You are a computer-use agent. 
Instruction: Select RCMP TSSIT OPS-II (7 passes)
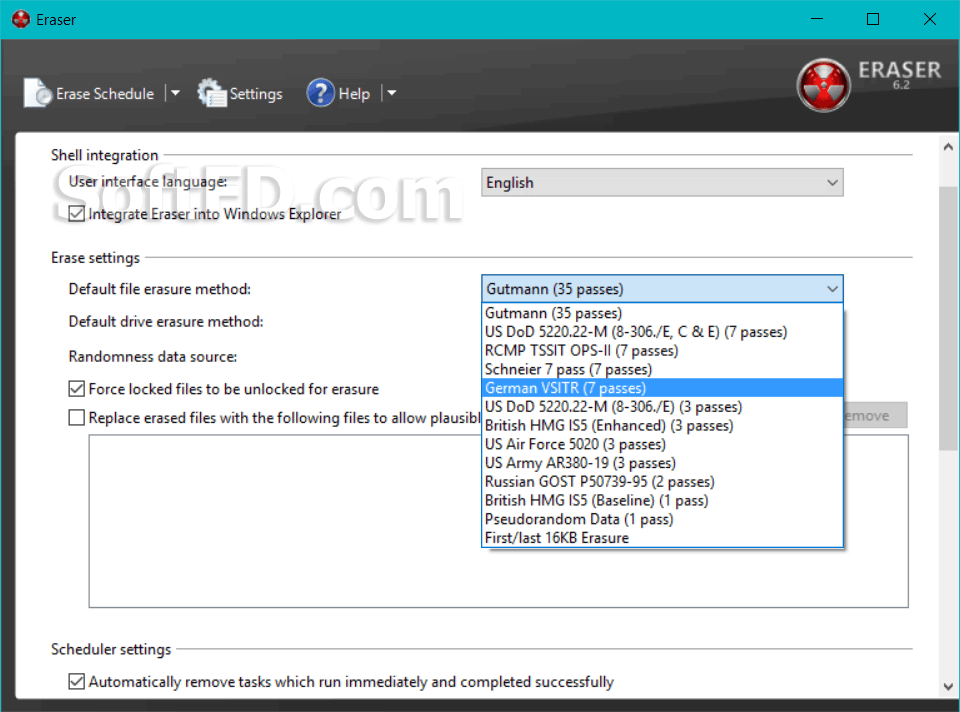[662, 351]
